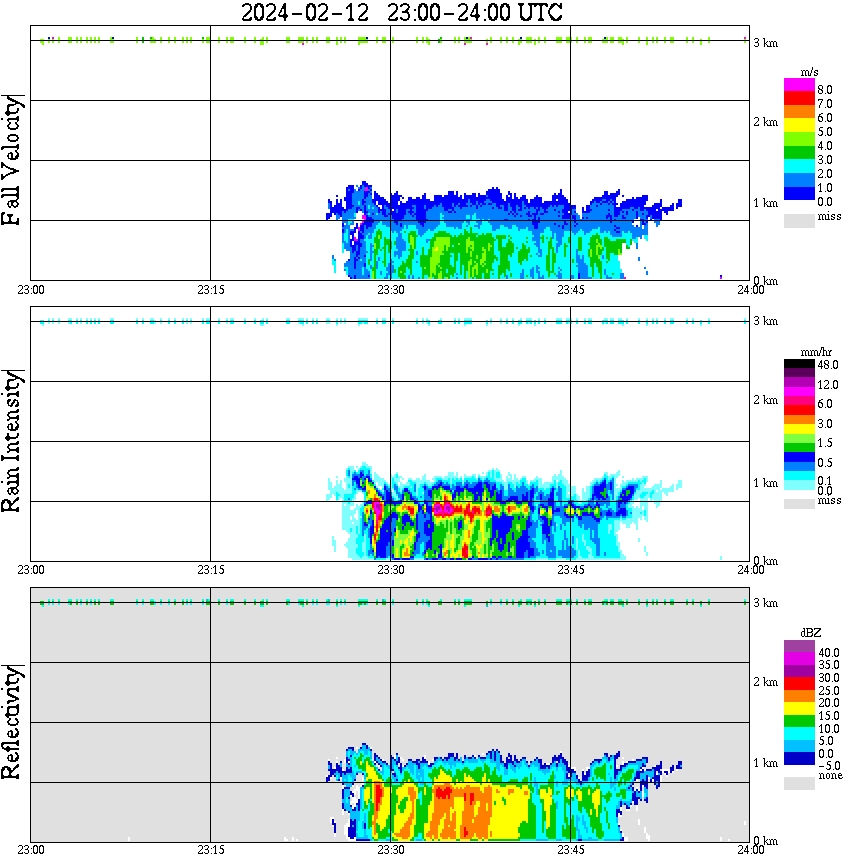Pick black 48.0 mm/hr swatch in rain legend
Screen dimensions: 850x868
coord(799,363)
